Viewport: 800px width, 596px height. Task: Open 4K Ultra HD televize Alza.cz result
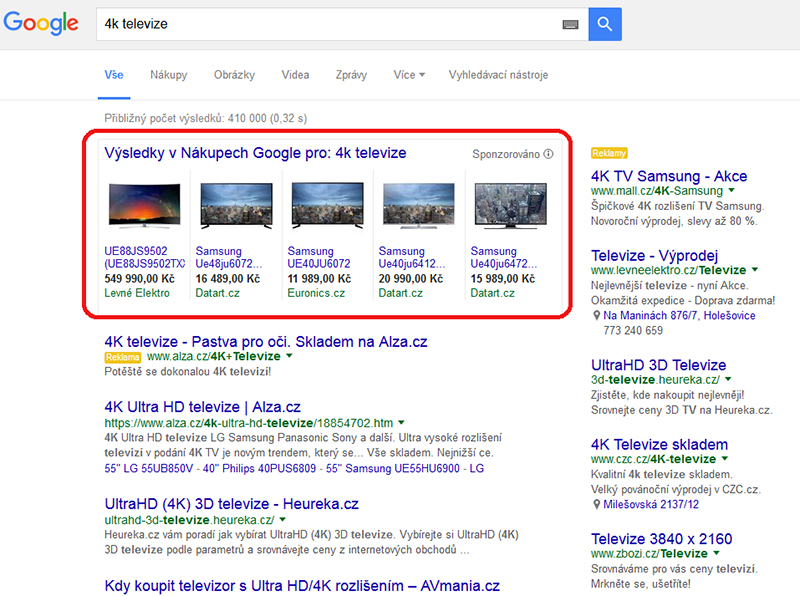(203, 407)
